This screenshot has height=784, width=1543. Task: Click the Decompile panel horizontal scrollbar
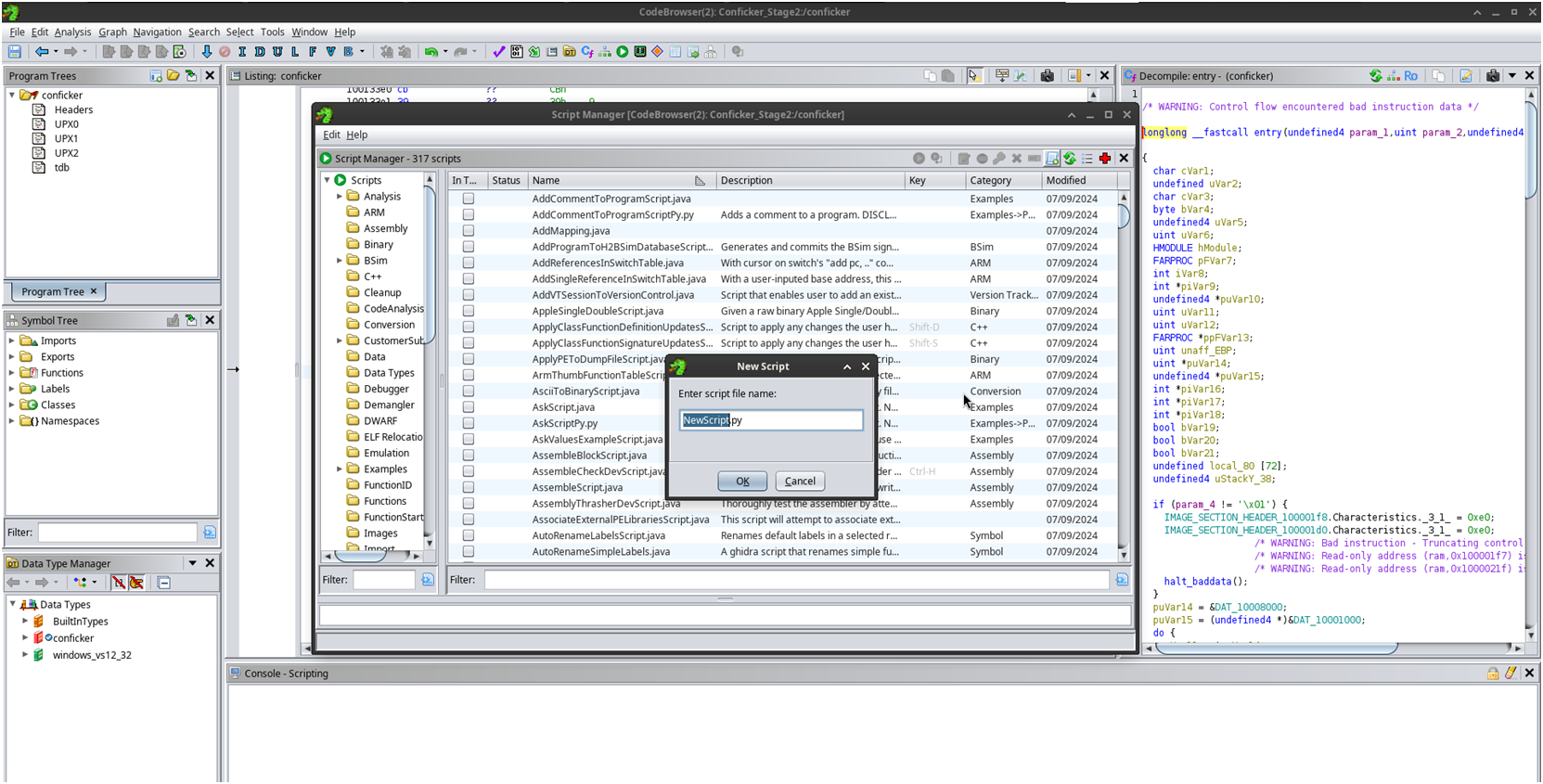(1335, 648)
